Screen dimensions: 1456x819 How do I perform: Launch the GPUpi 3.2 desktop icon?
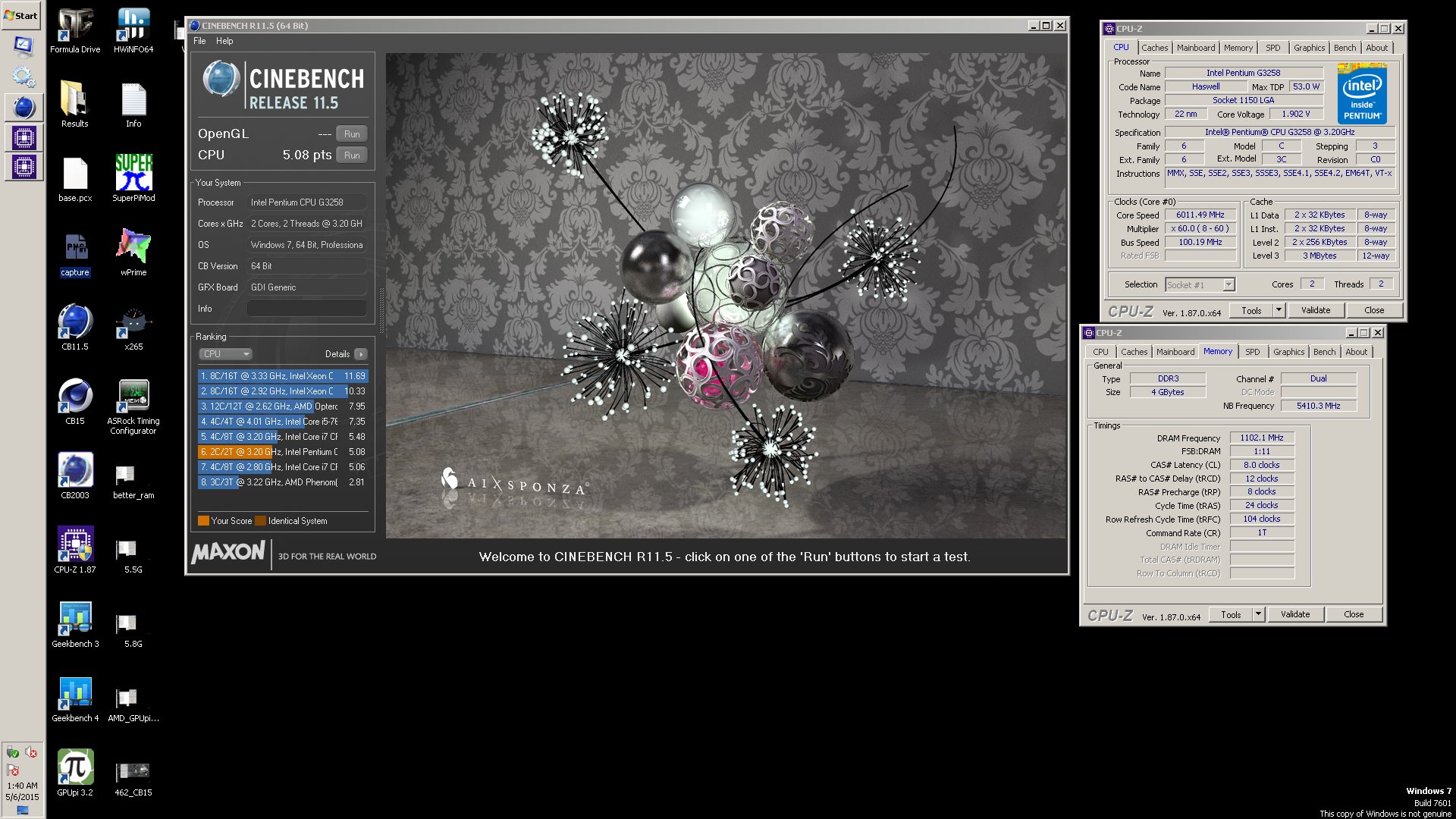coord(75,773)
